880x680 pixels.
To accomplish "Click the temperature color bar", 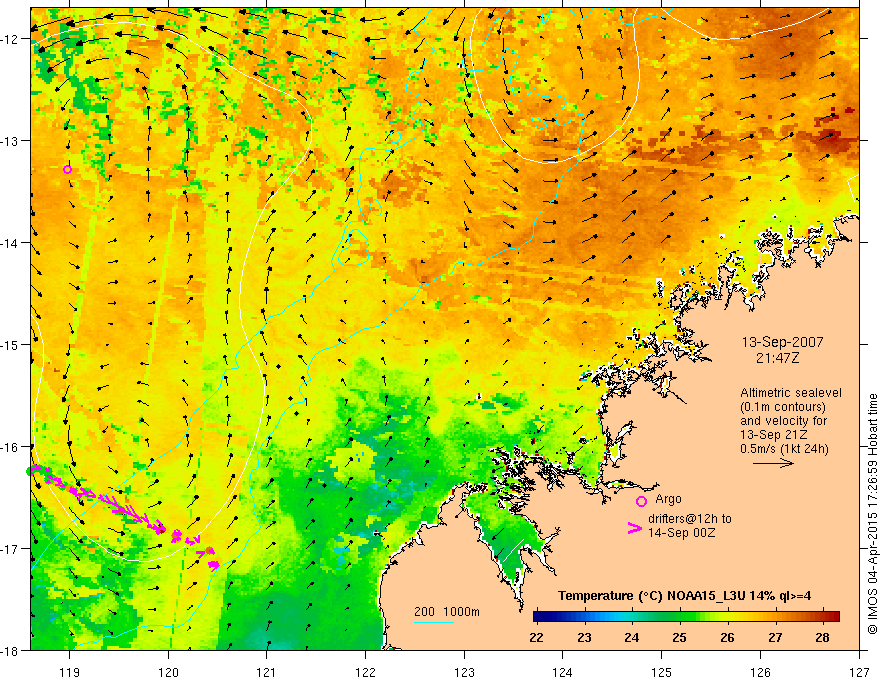I will click(686, 616).
